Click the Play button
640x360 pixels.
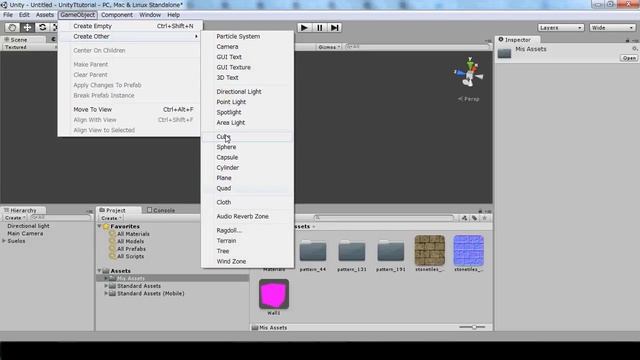point(304,28)
